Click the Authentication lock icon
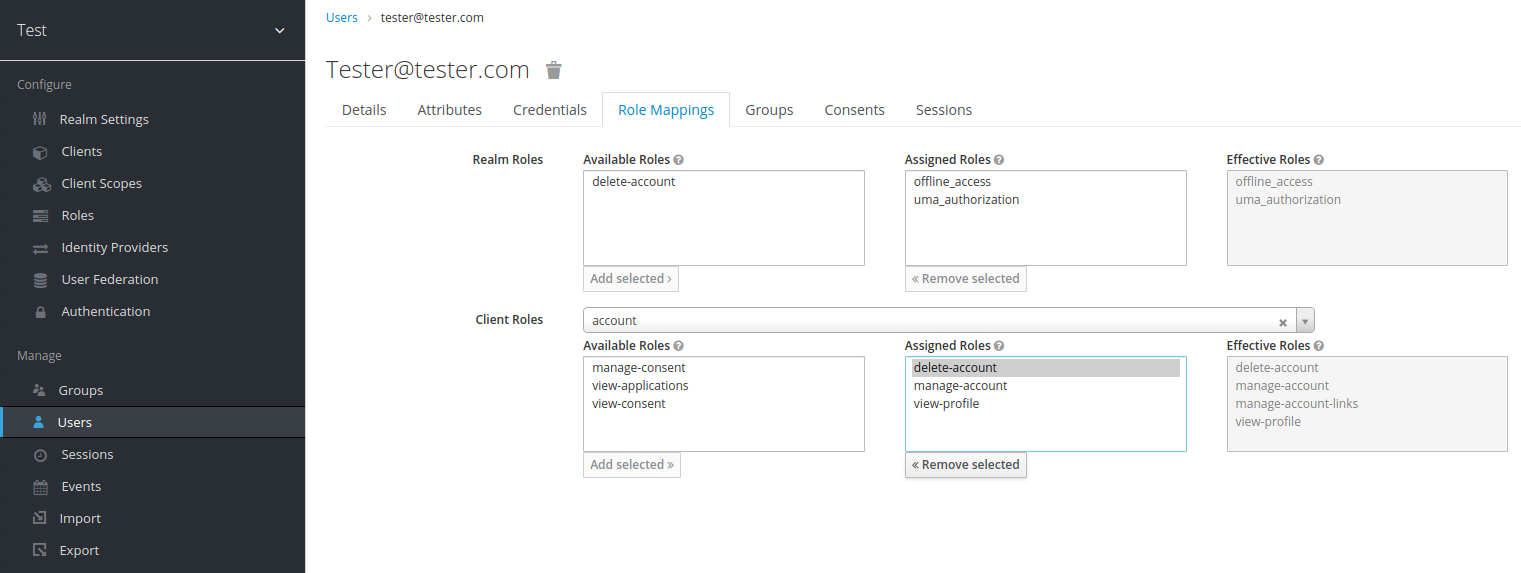Viewport: 1521px width, 573px height. pos(40,312)
